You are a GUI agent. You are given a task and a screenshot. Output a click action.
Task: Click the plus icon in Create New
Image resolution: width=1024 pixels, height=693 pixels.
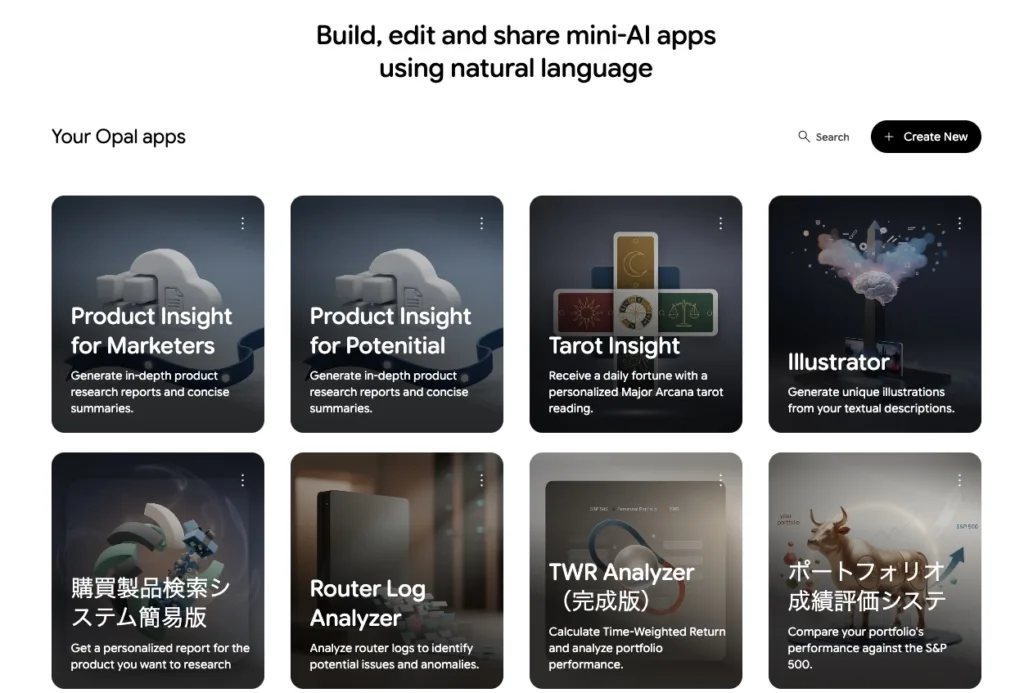tap(888, 137)
